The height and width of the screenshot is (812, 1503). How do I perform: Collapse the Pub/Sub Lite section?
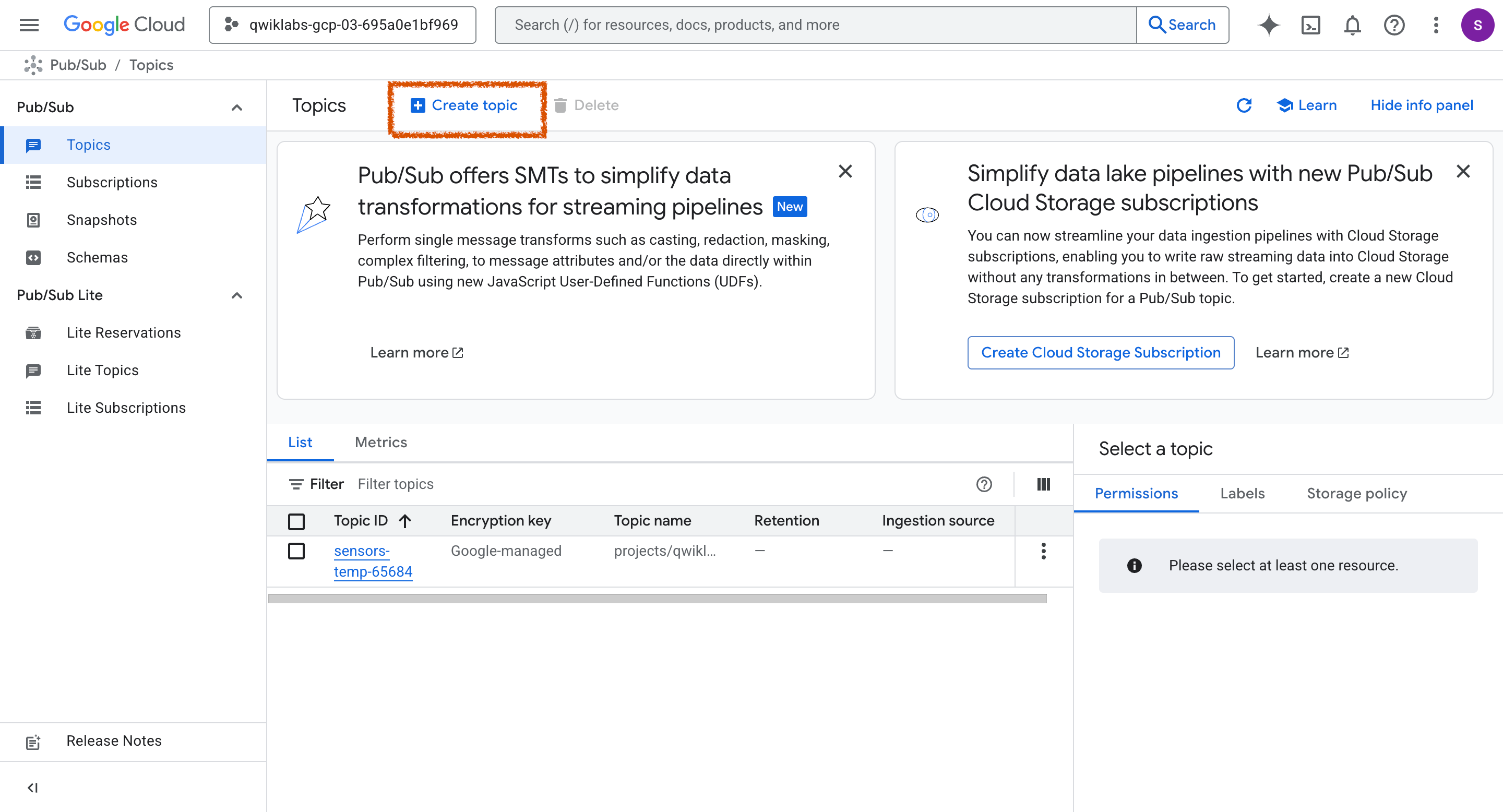(236, 295)
